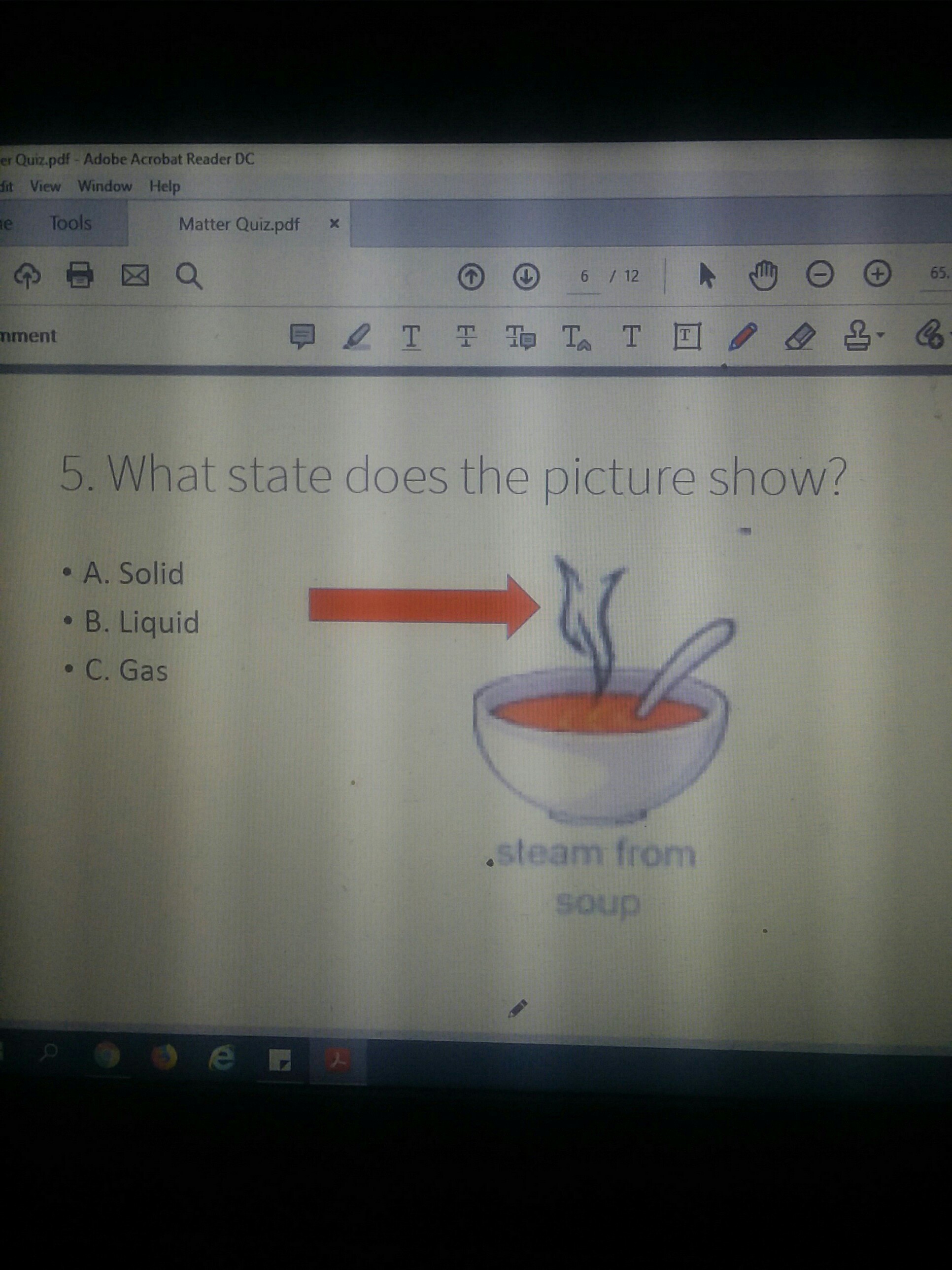Choose the arrow Selection tool

707,276
